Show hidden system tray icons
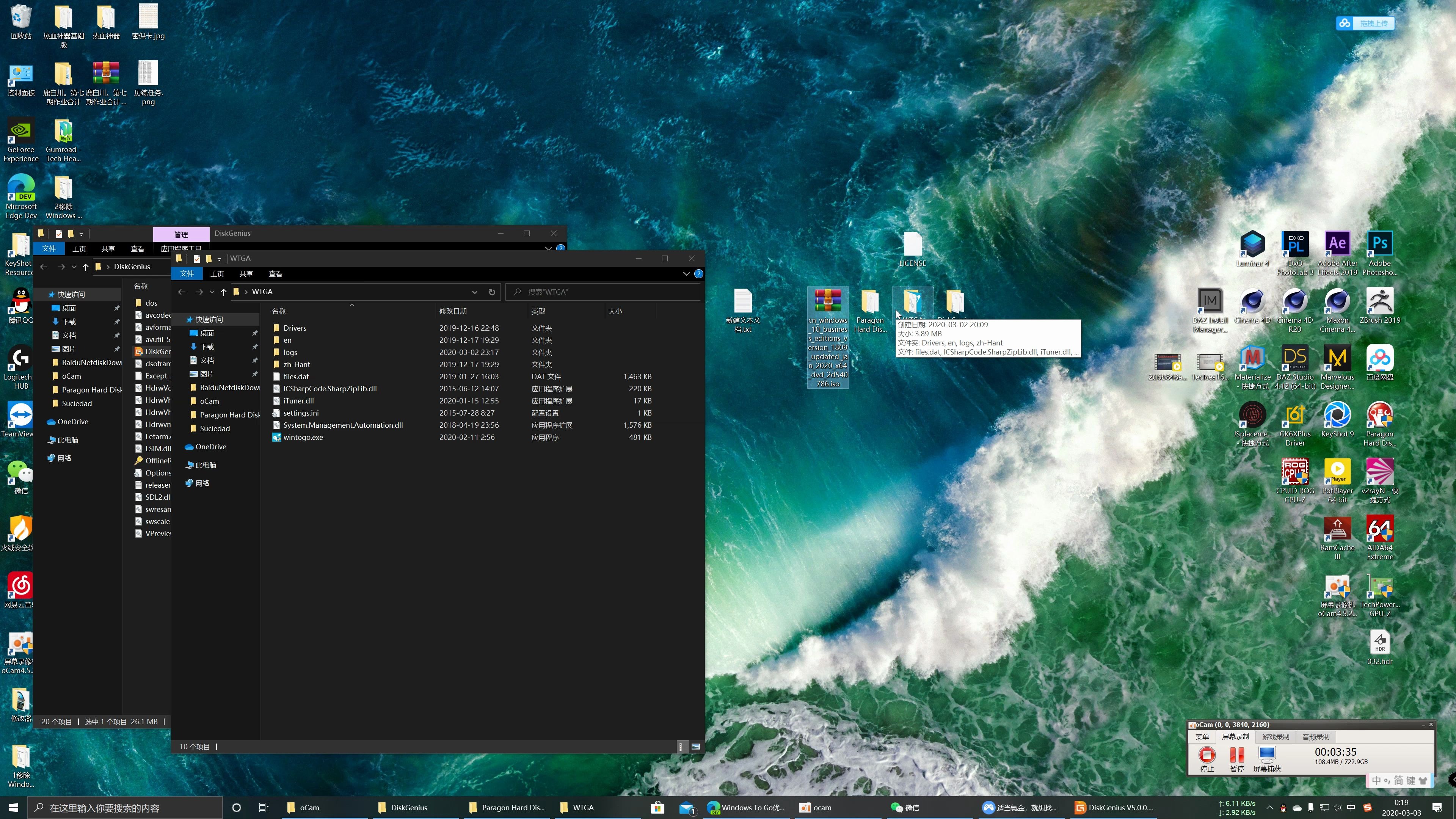Screen dimensions: 1456x819 1269,808
